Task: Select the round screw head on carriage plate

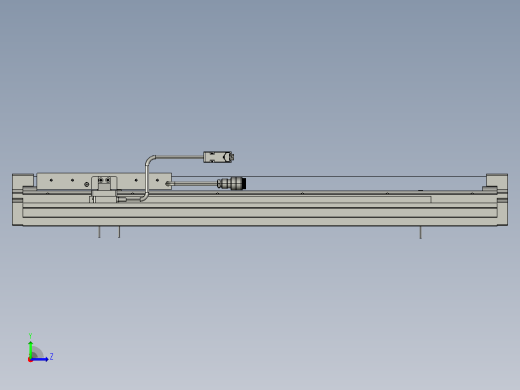Action: (87, 184)
